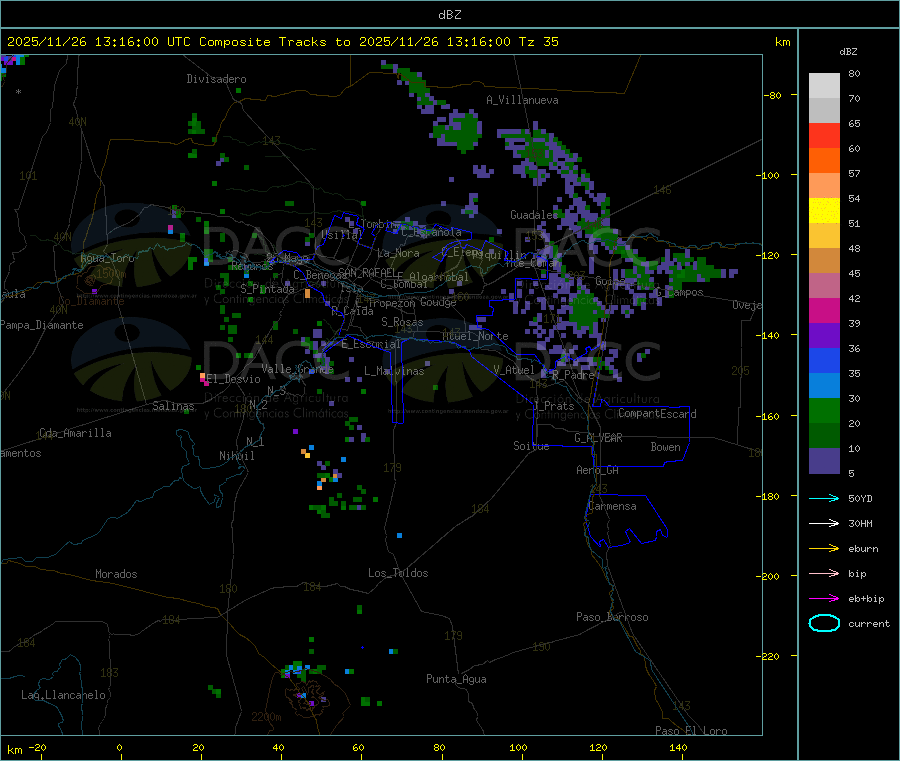Select the Lag_Llancanelo label on map
This screenshot has height=761, width=900.
pyautogui.click(x=64, y=694)
